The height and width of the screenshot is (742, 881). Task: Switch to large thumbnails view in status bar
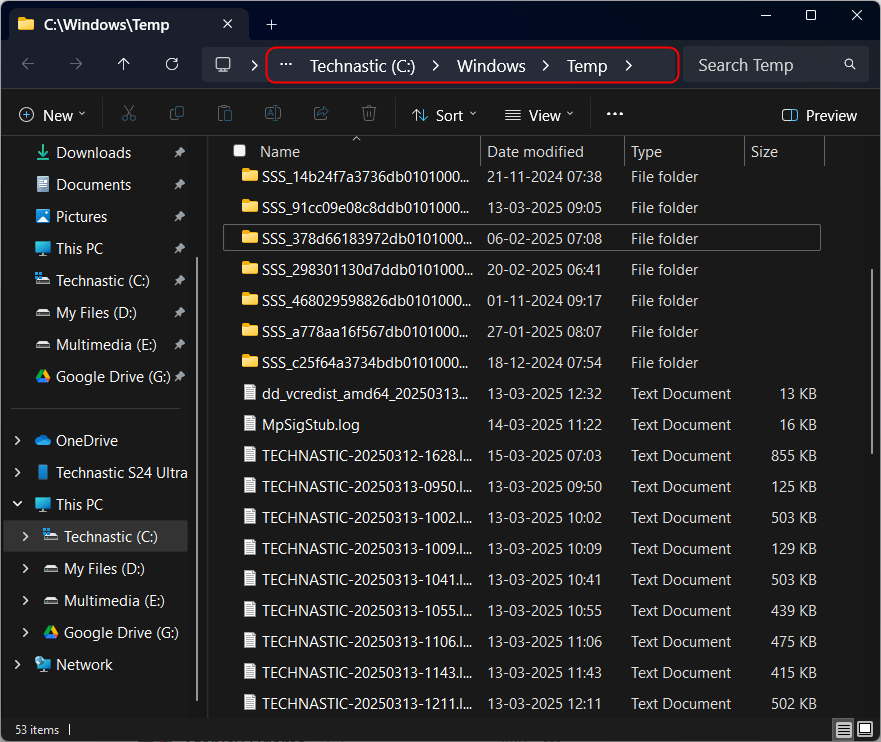864,729
